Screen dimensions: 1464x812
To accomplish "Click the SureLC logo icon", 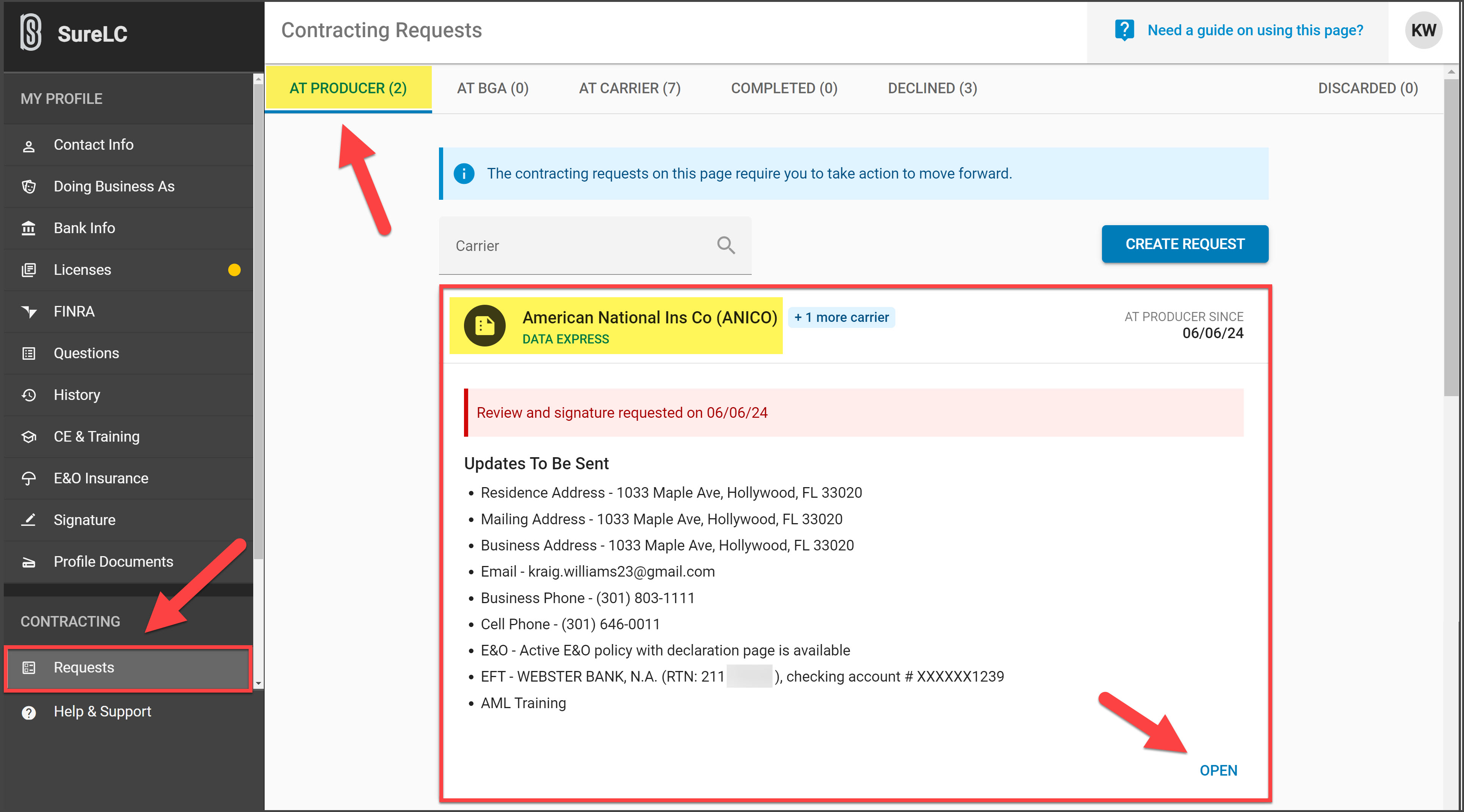I will 31,32.
